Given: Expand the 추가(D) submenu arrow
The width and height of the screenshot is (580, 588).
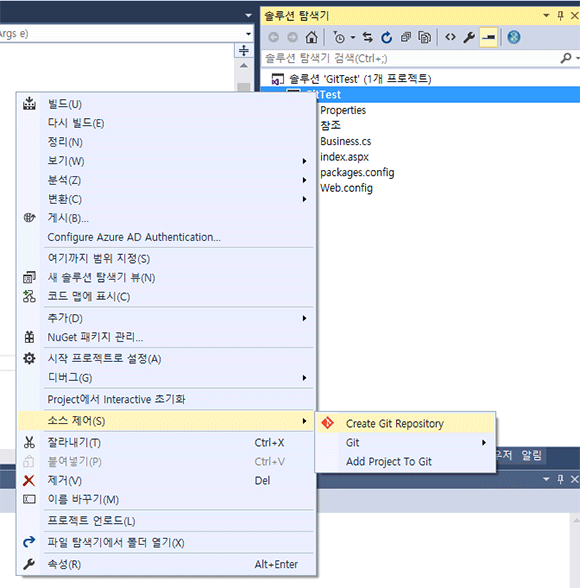Looking at the screenshot, I should click(x=304, y=318).
